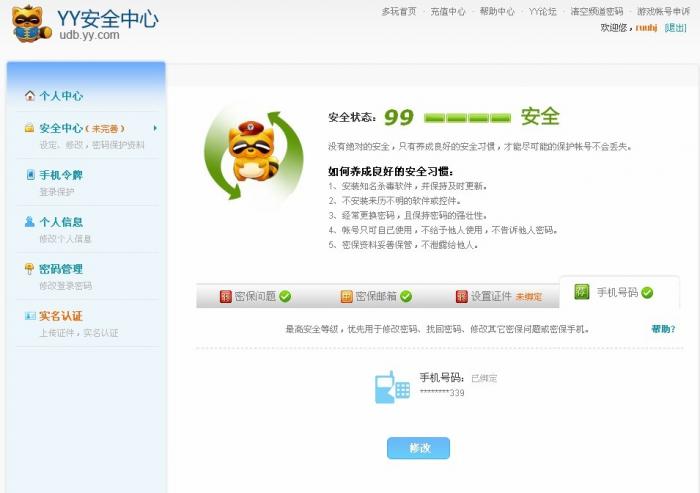Click the 上传证件，实名认证 subtitle
This screenshot has width=700, height=493.
79,333
